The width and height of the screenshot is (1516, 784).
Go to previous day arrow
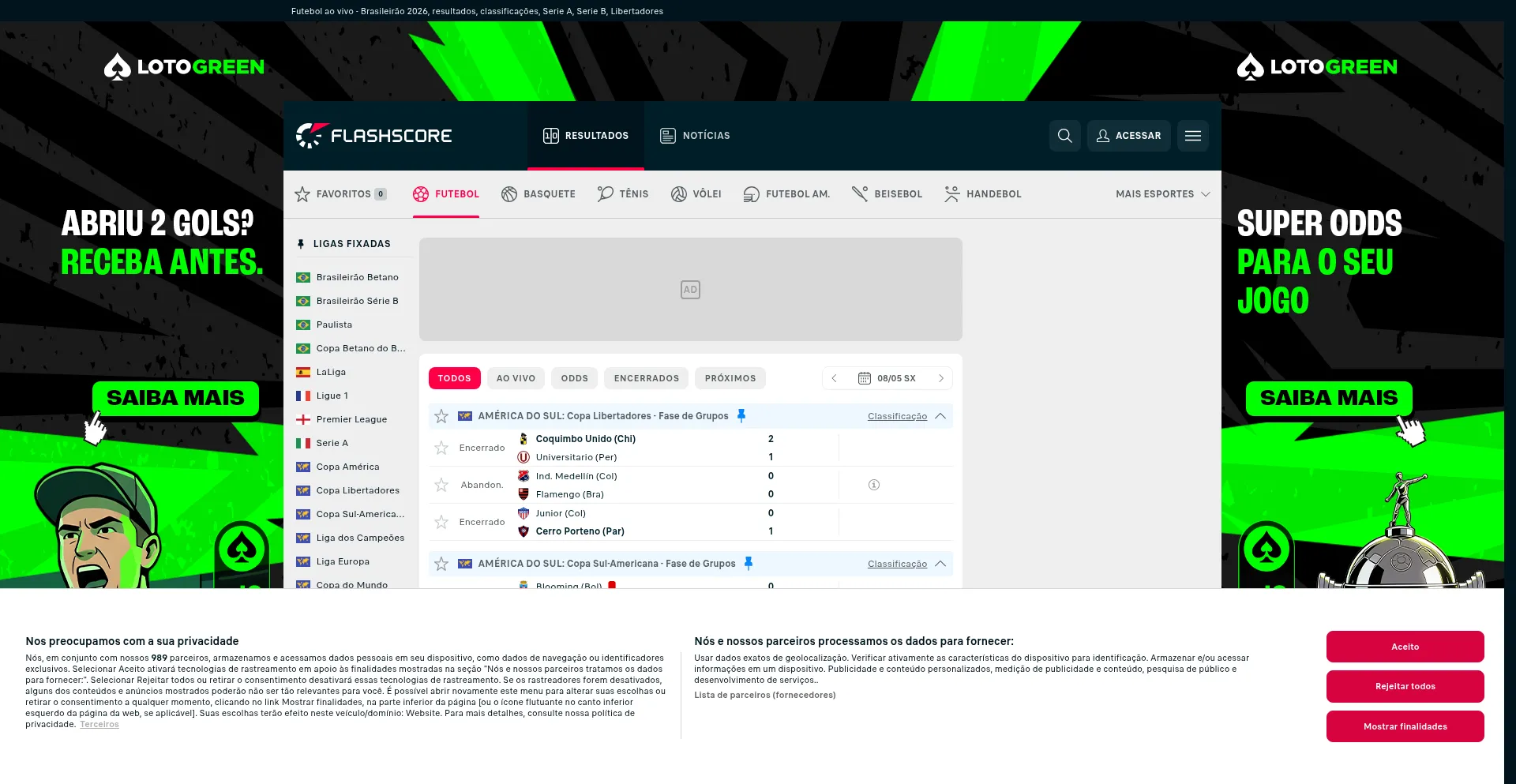point(834,378)
